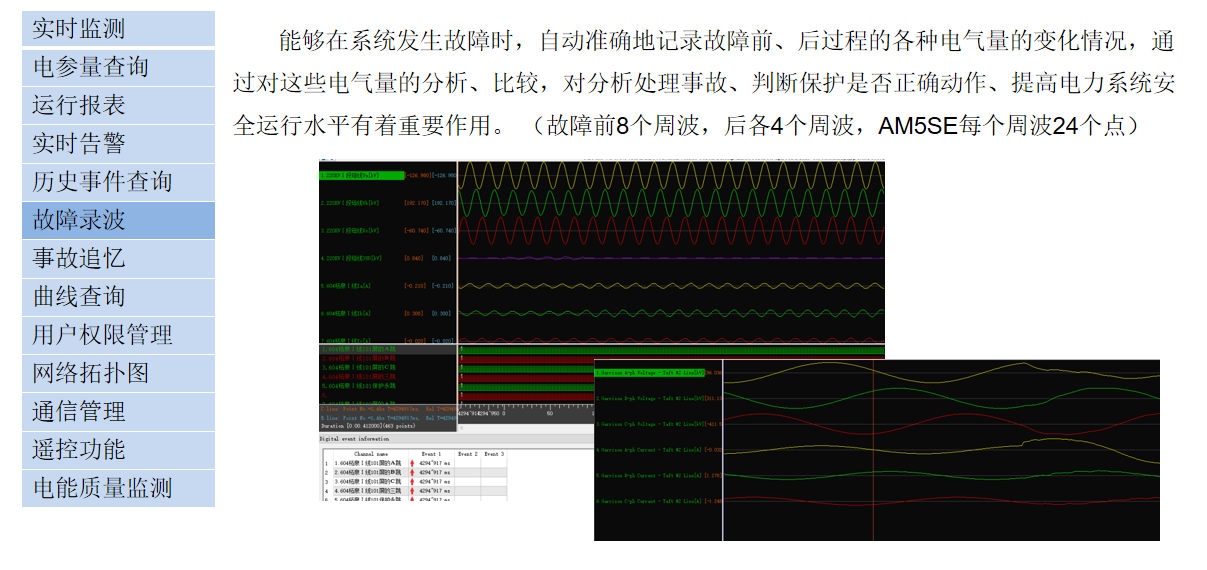Select Garrison B-ph Current channel row
This screenshot has width=1207, height=570.
658,475
